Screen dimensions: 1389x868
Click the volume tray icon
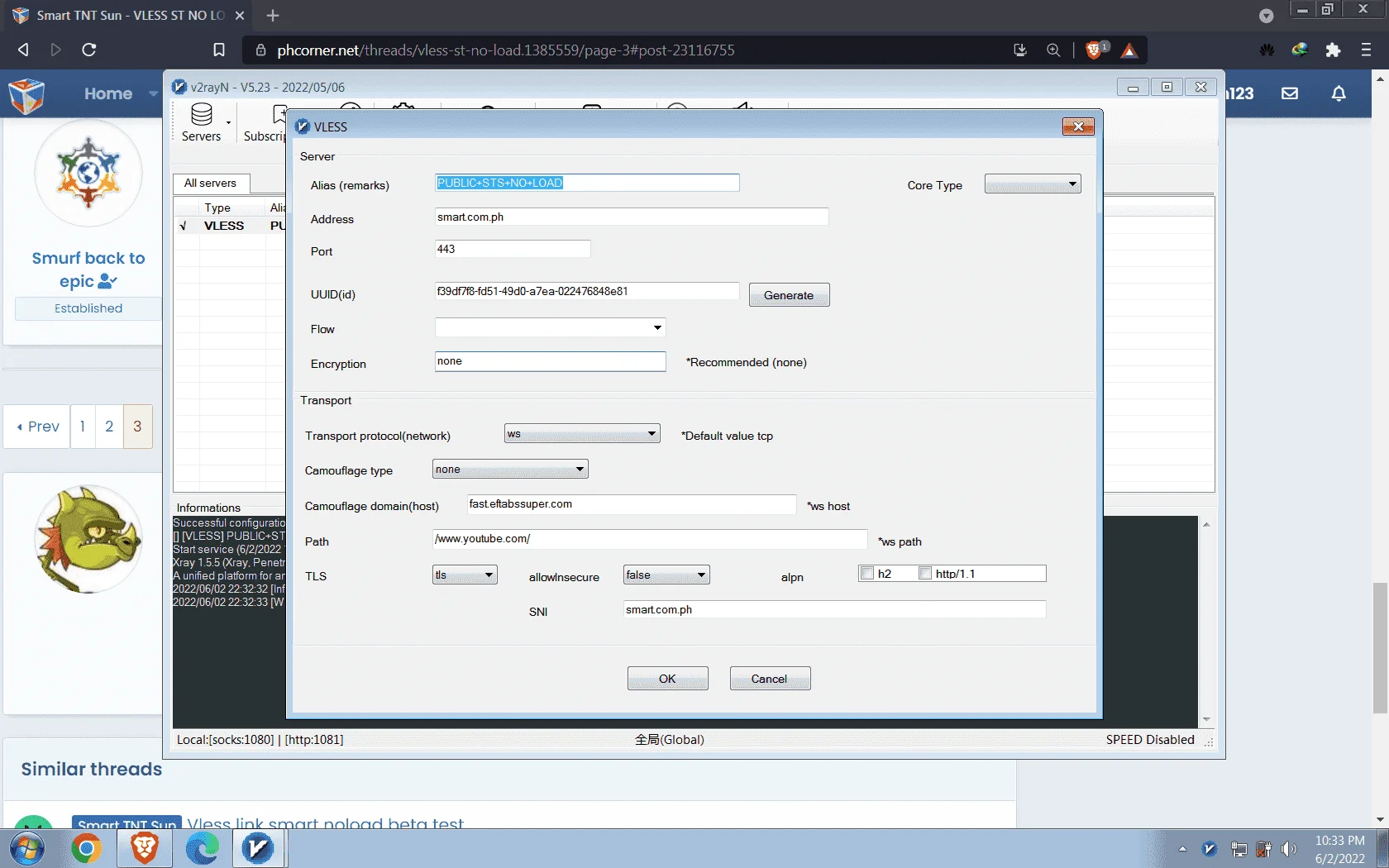click(x=1289, y=849)
